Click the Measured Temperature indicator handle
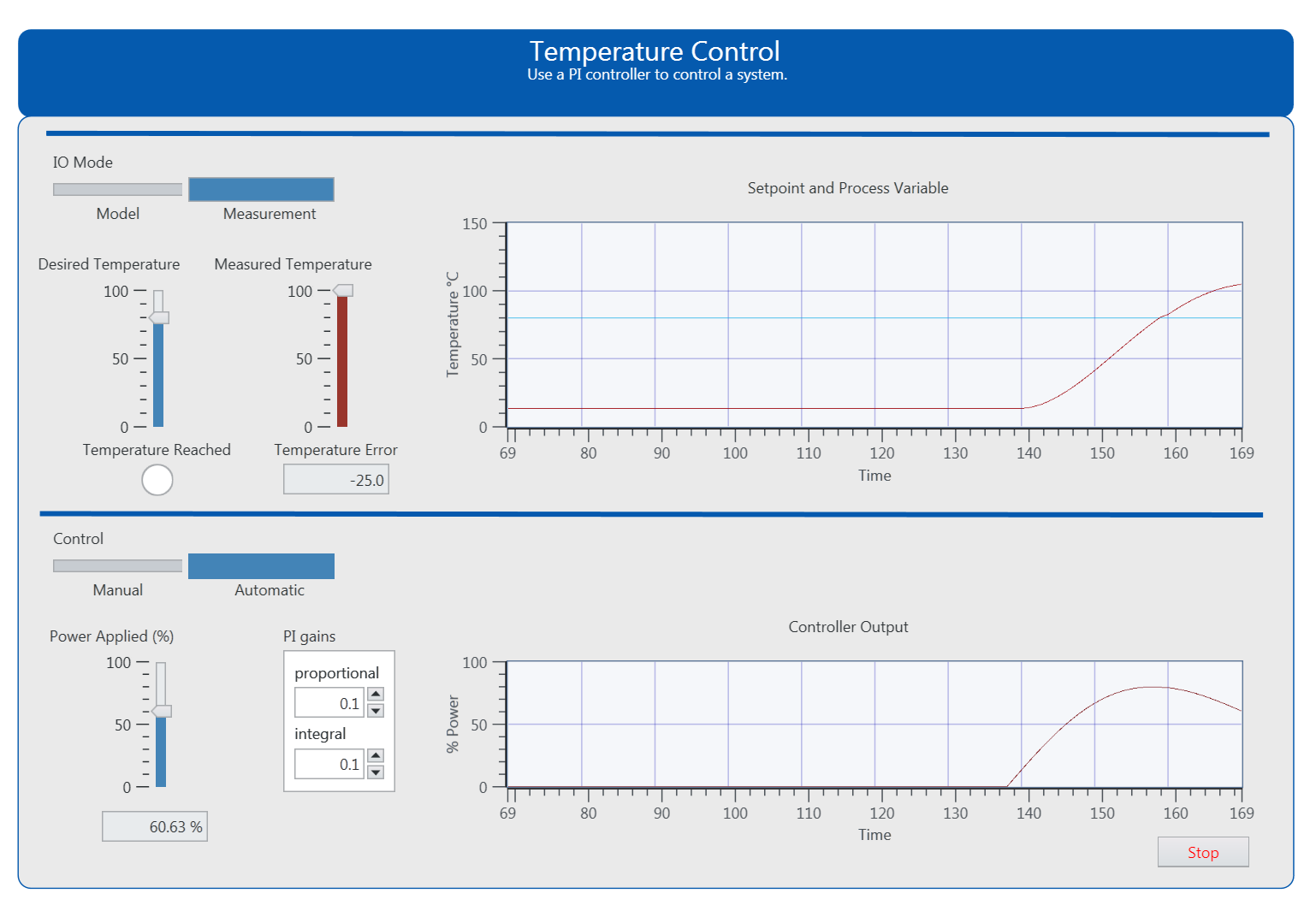This screenshot has height=917, width=1316. (x=343, y=291)
